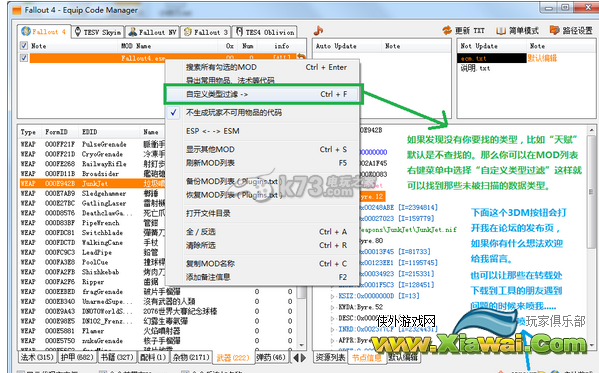
Task: Expand the KSIZ node in the tree
Action: (x=333, y=296)
